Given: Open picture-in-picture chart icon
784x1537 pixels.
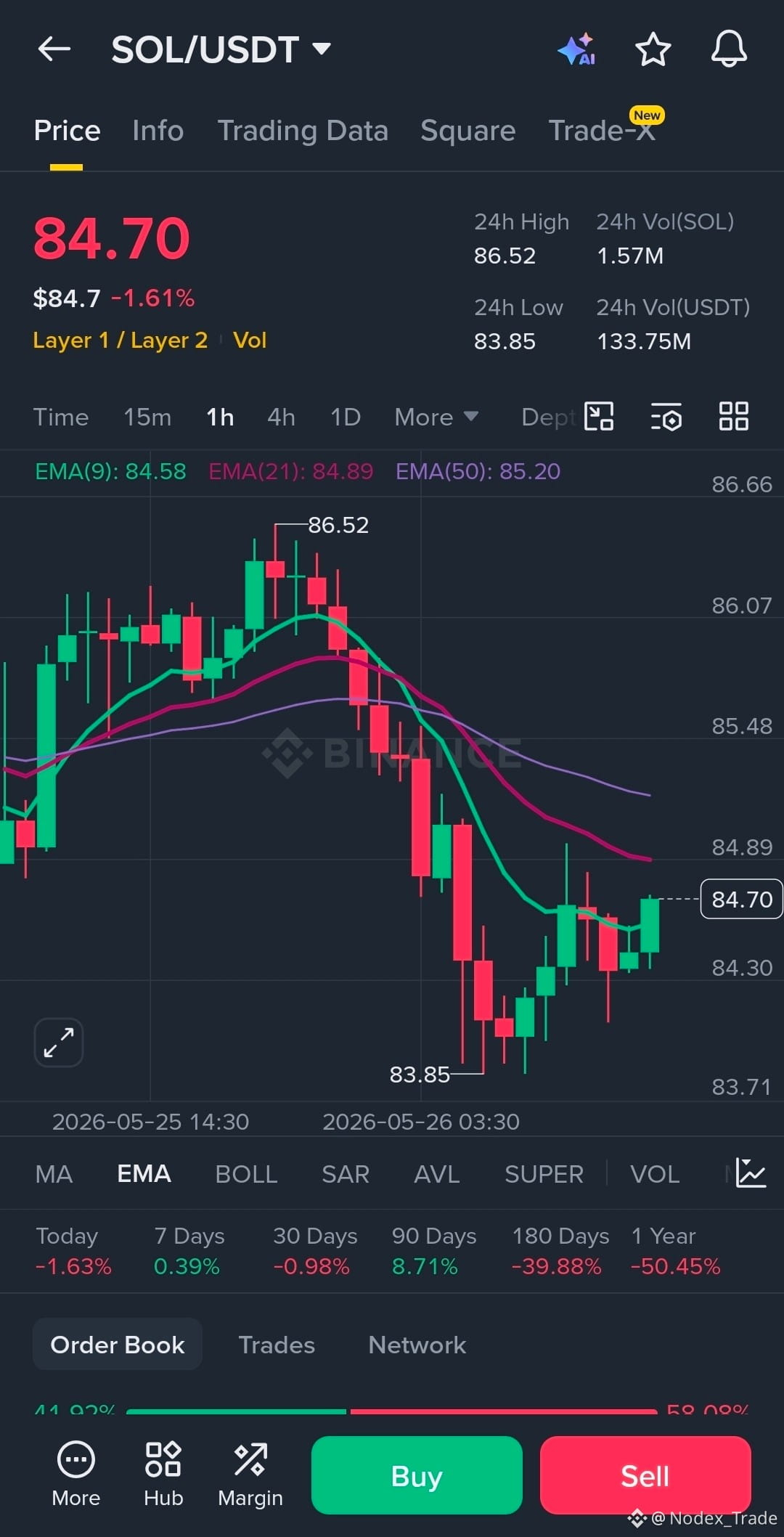Looking at the screenshot, I should pyautogui.click(x=599, y=417).
